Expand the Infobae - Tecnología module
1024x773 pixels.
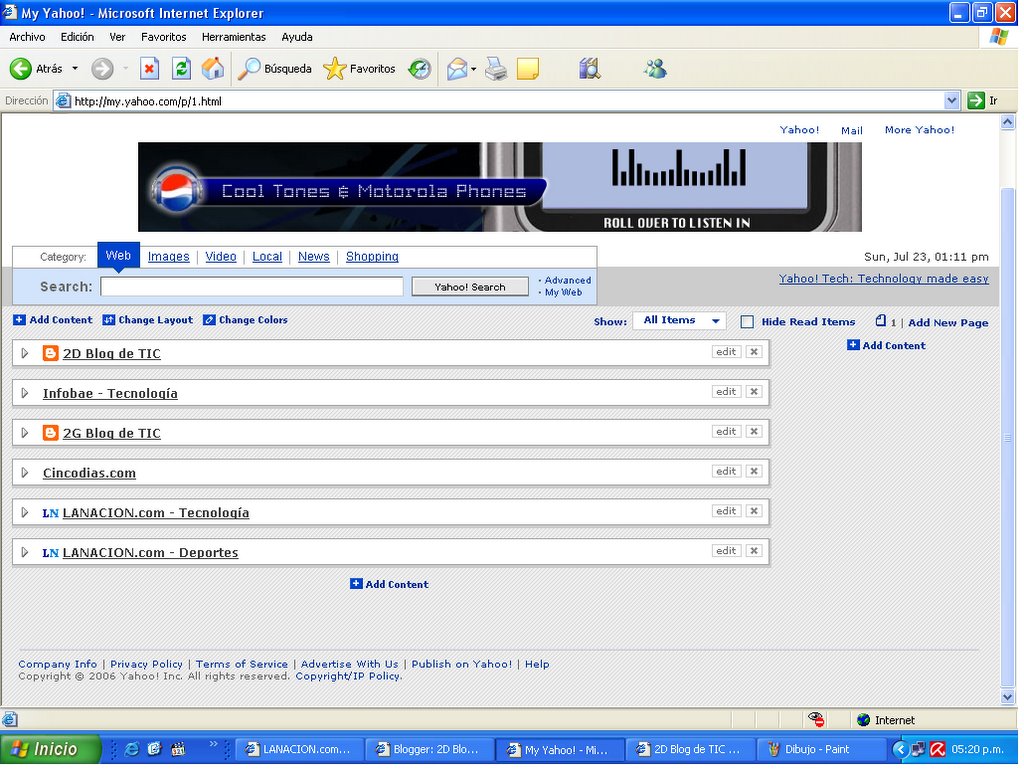coord(25,393)
